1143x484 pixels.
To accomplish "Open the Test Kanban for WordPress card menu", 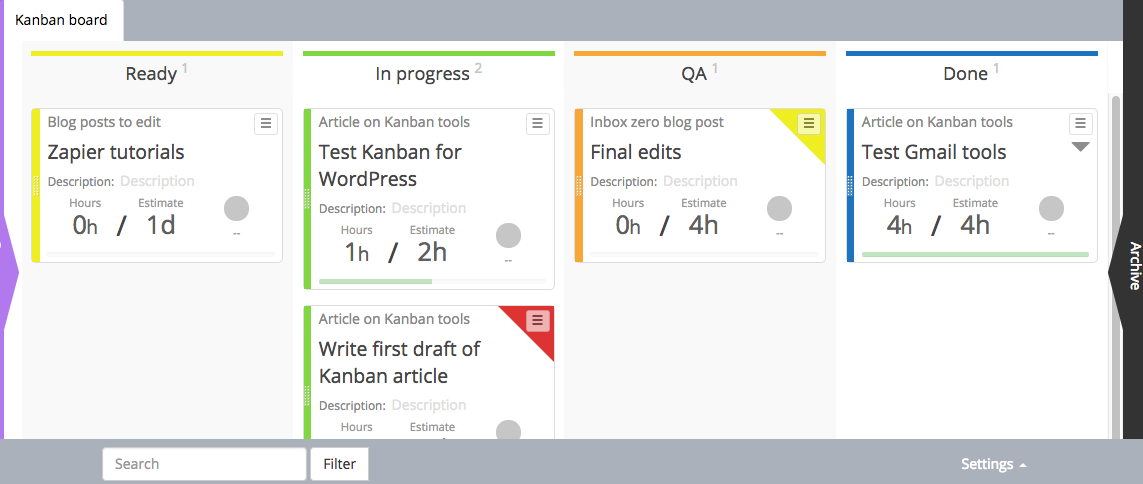I will (x=537, y=124).
